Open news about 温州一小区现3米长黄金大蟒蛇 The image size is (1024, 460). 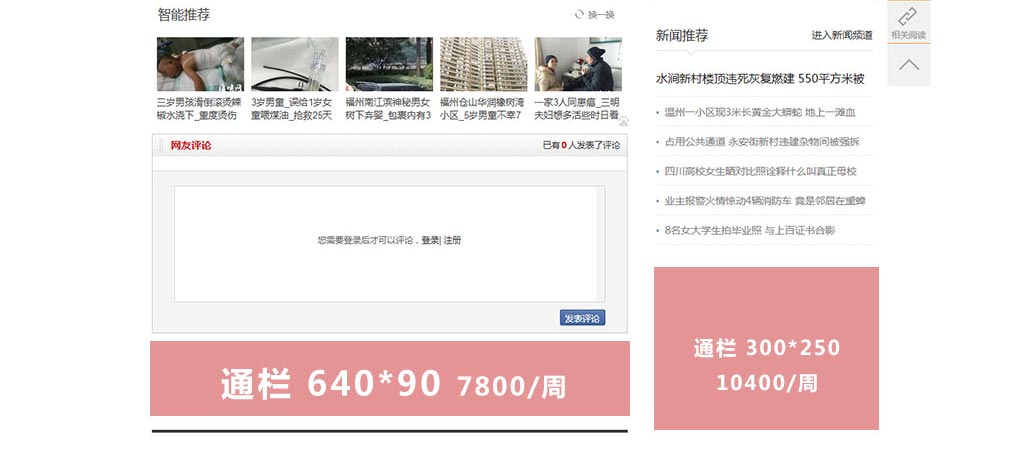[760, 113]
